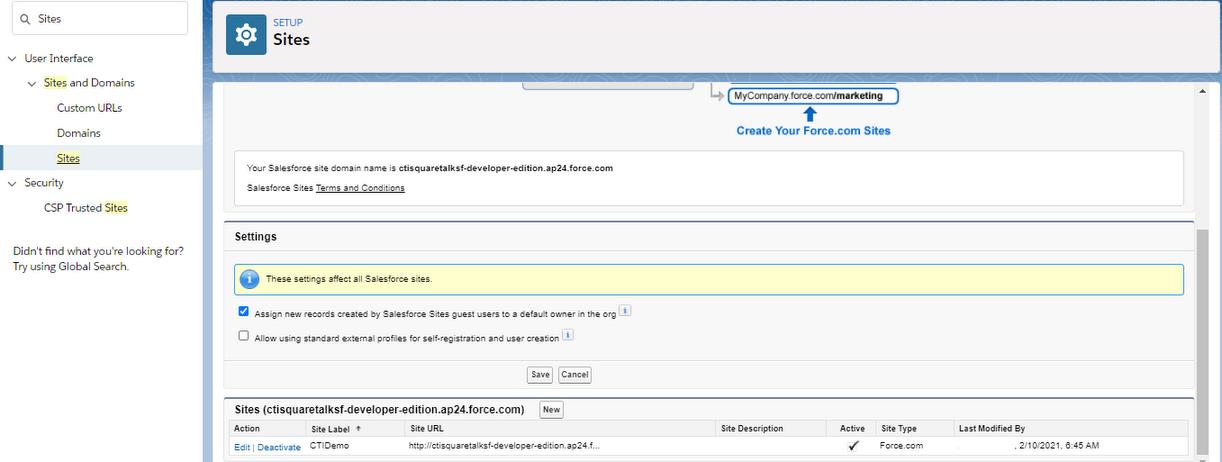This screenshot has height=462, width=1222.
Task: Click Cancel button in Settings
Action: point(575,375)
